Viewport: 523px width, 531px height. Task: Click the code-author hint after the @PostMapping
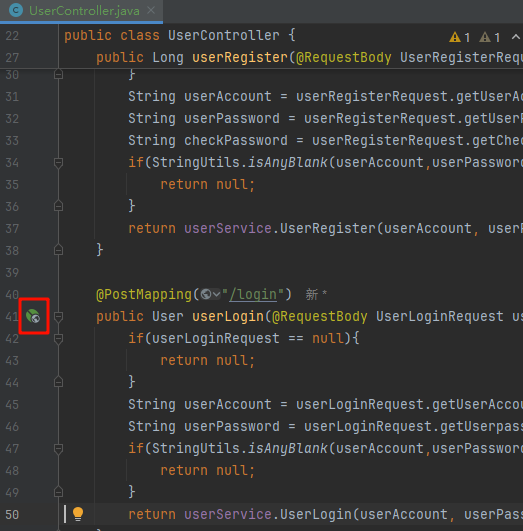click(316, 294)
